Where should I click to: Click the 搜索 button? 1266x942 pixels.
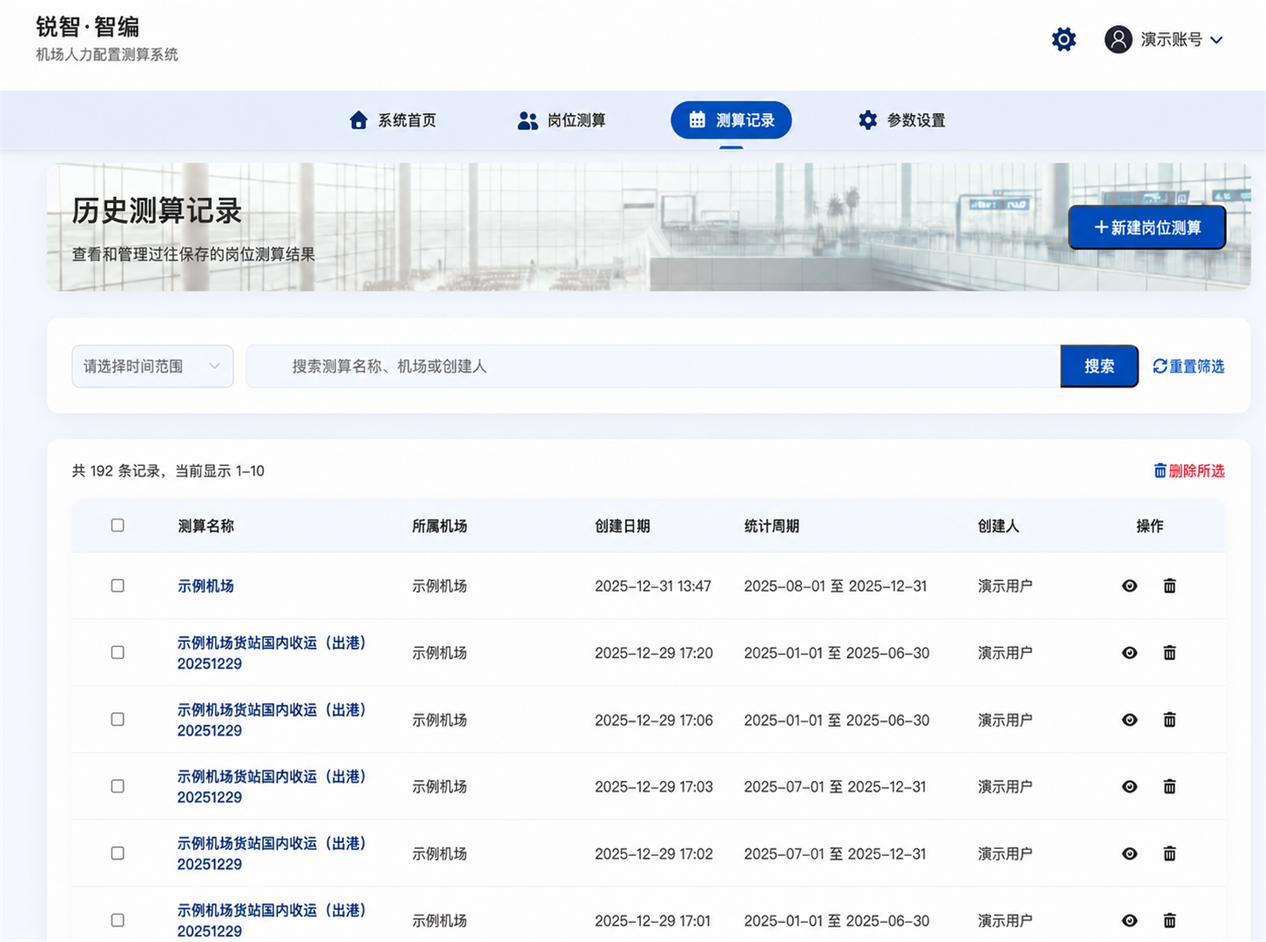[1099, 366]
